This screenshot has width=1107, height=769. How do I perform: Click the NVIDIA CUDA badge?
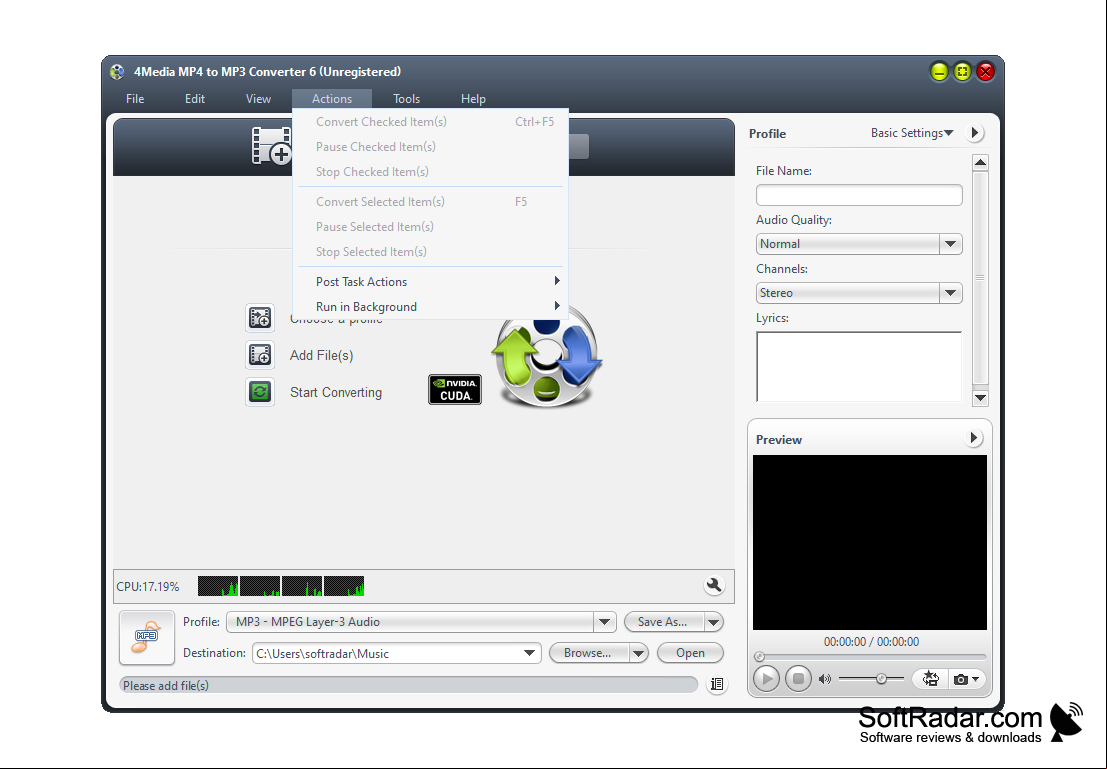click(455, 389)
